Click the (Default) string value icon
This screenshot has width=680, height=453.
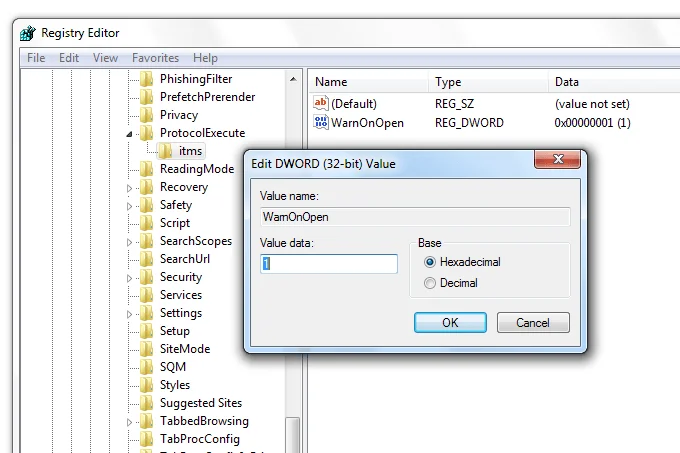pyautogui.click(x=320, y=103)
